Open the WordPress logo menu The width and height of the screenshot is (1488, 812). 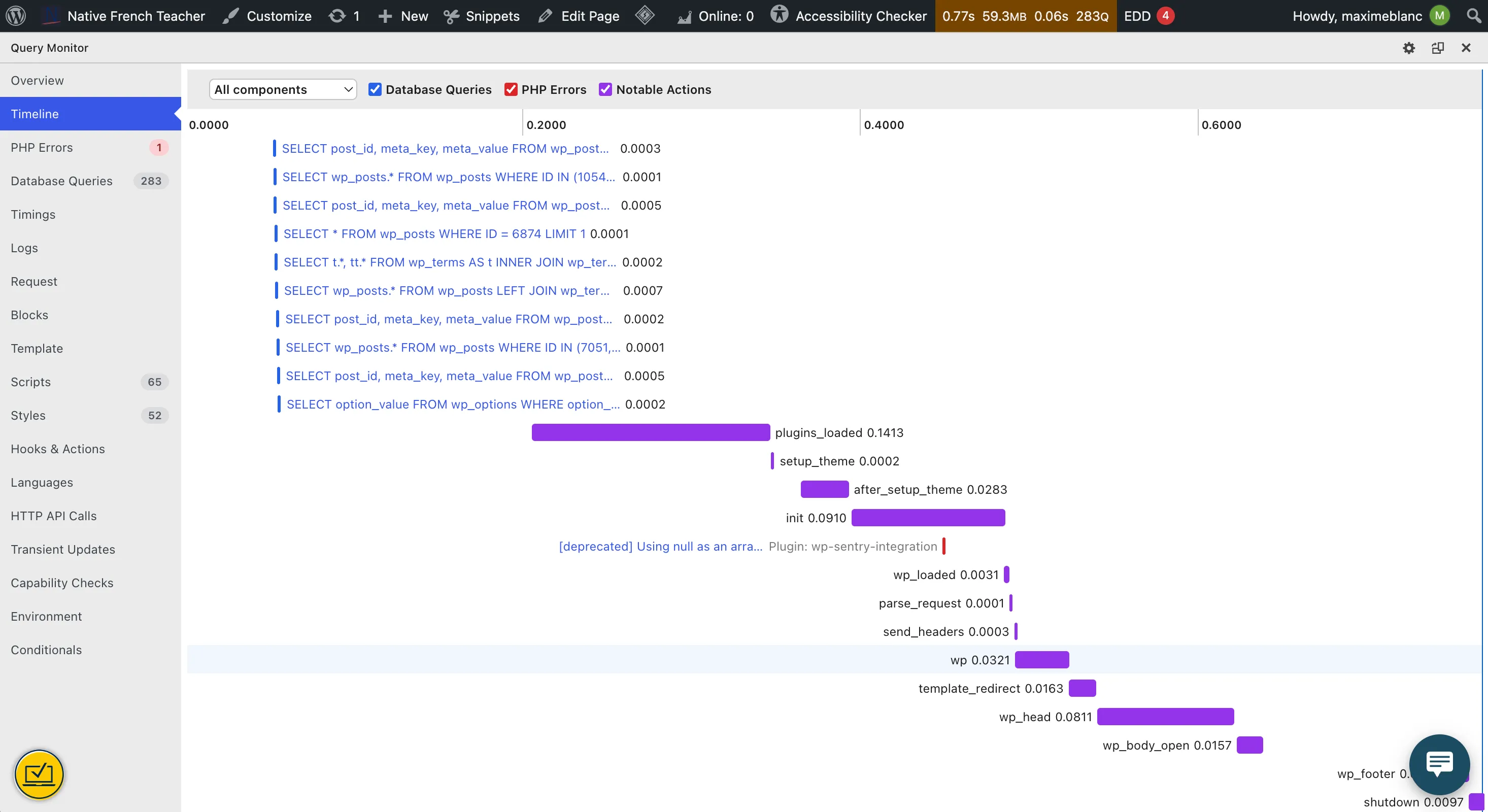click(16, 16)
